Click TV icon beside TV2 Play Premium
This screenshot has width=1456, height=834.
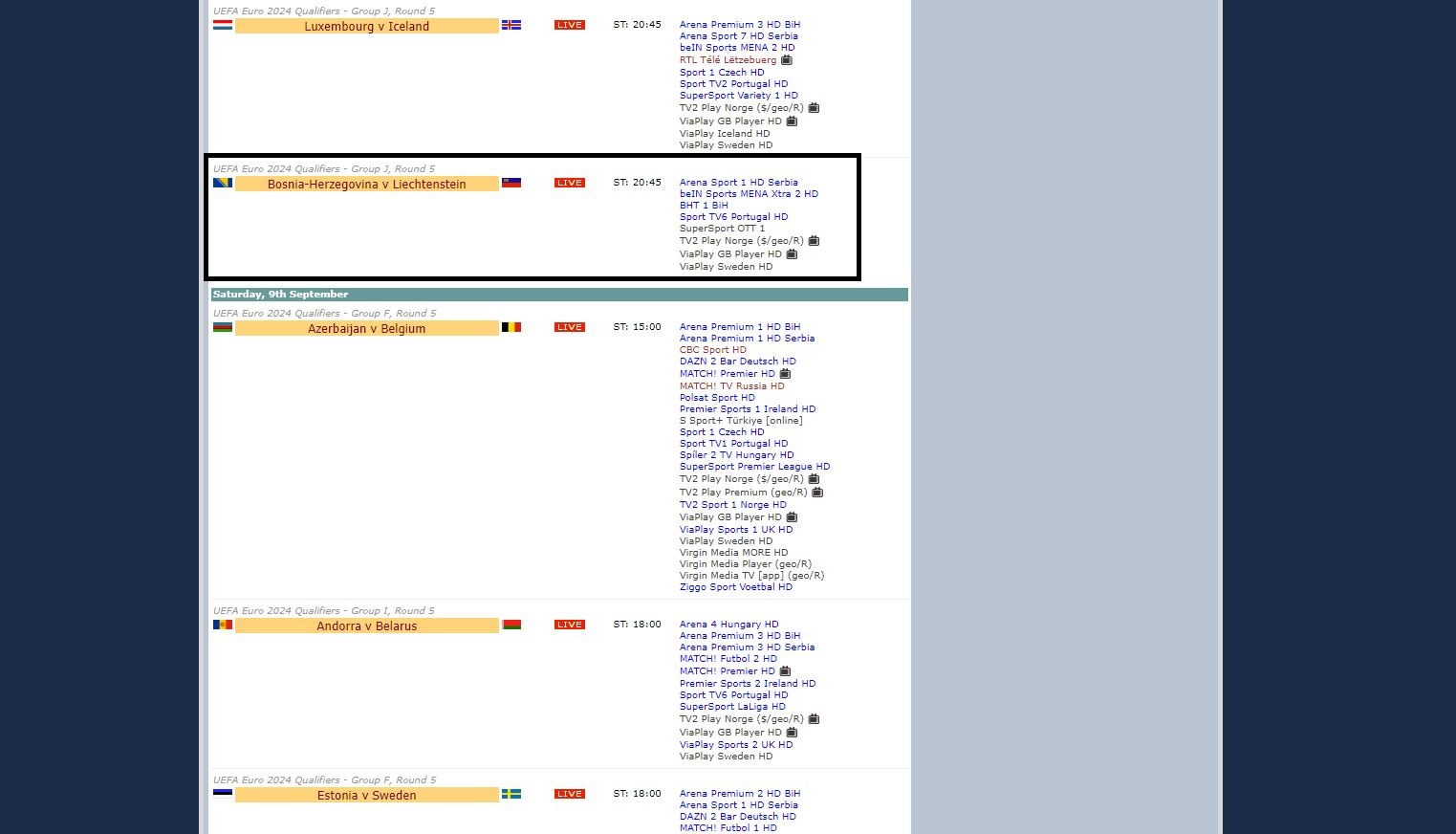817,493
